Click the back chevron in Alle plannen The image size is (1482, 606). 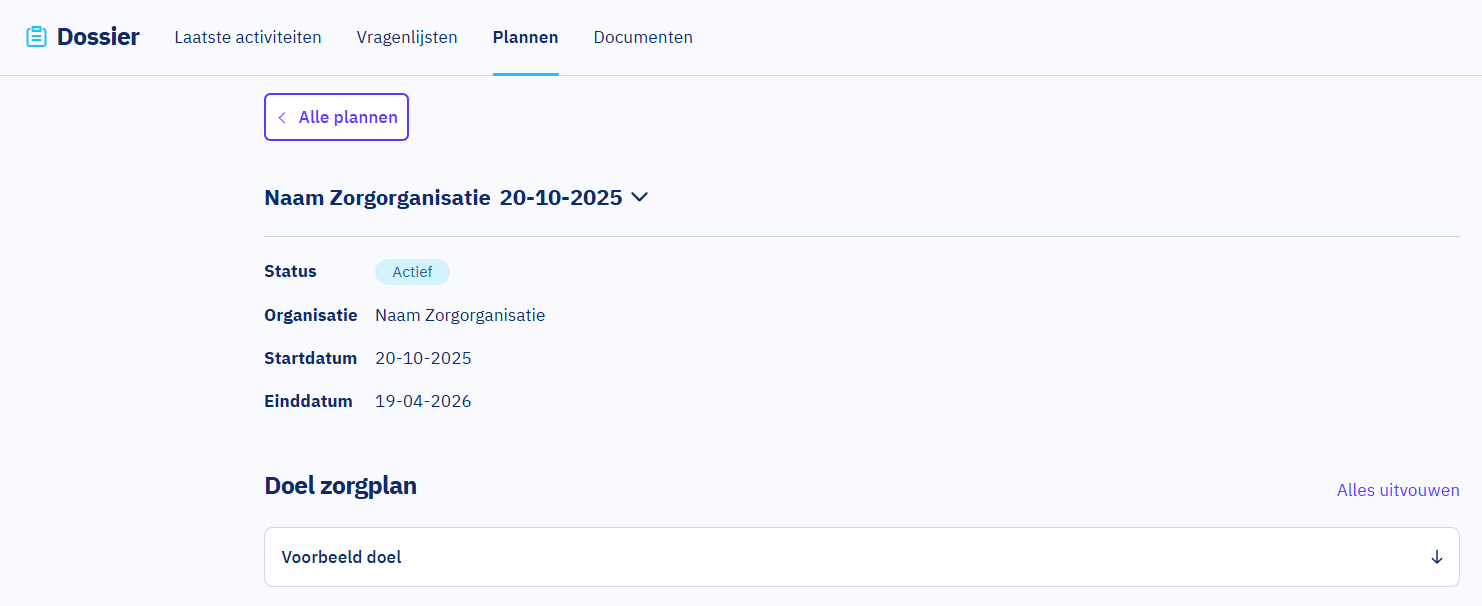click(x=282, y=118)
